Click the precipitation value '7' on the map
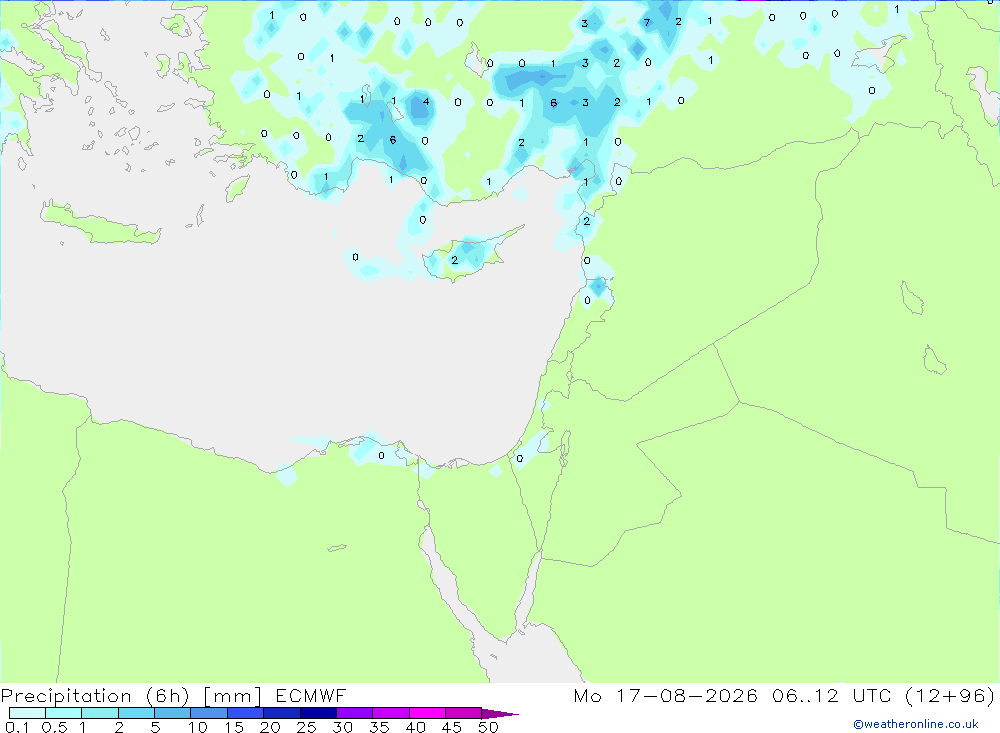 coord(647,23)
